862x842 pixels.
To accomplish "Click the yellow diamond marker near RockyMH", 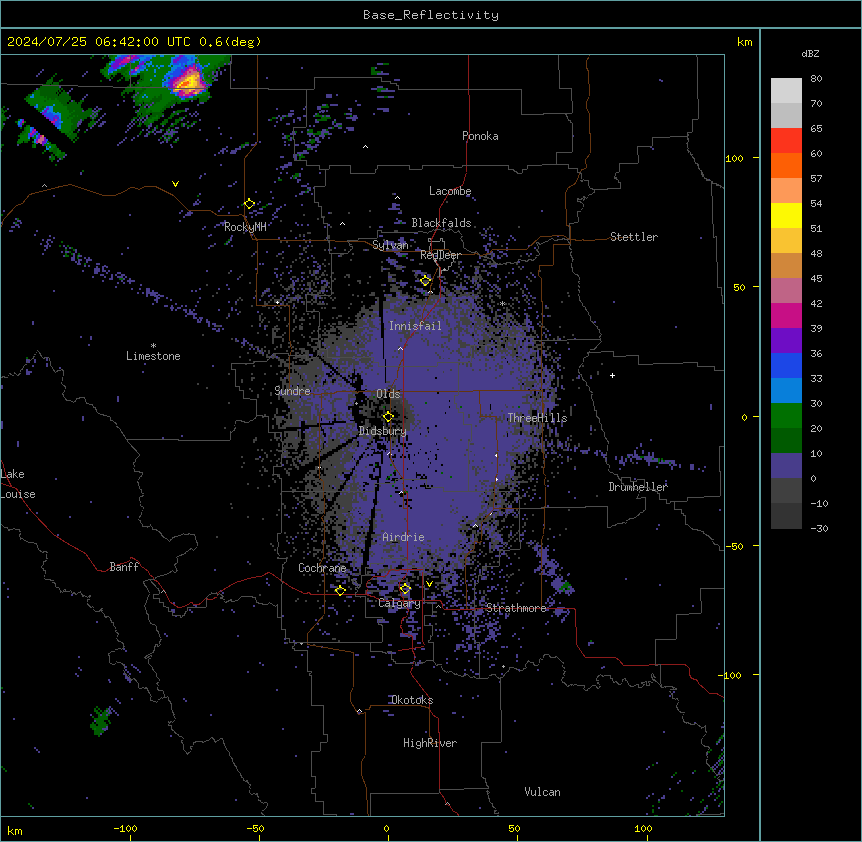I will pos(250,204).
